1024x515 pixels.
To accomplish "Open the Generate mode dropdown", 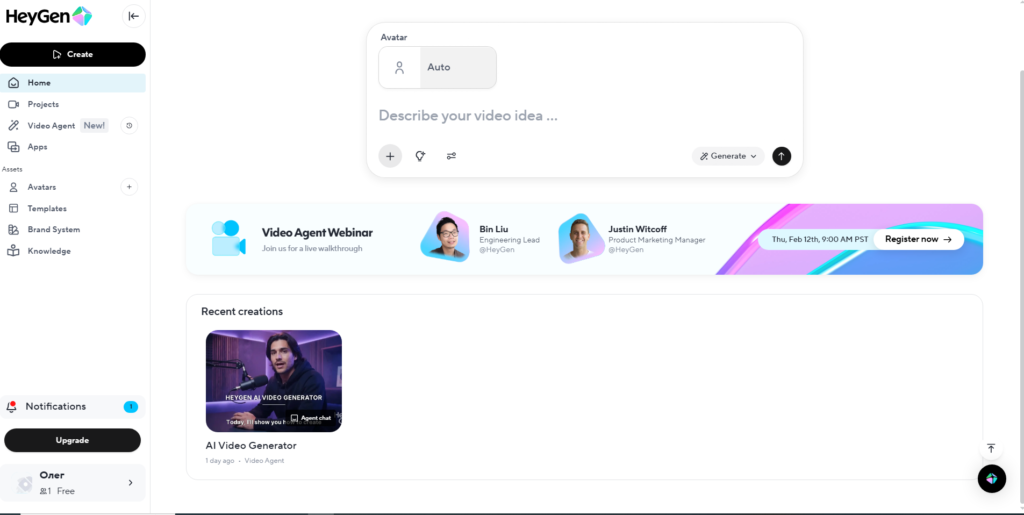I will click(x=728, y=156).
